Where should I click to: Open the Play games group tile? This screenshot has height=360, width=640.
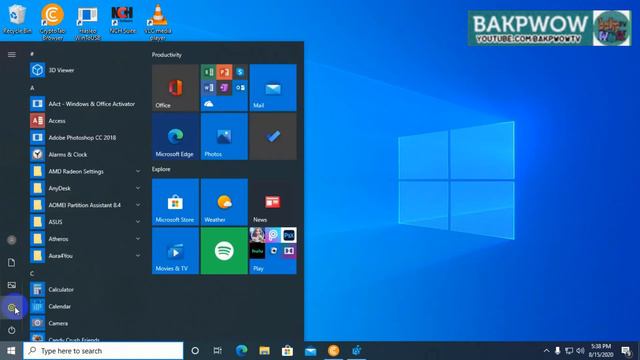point(273,251)
